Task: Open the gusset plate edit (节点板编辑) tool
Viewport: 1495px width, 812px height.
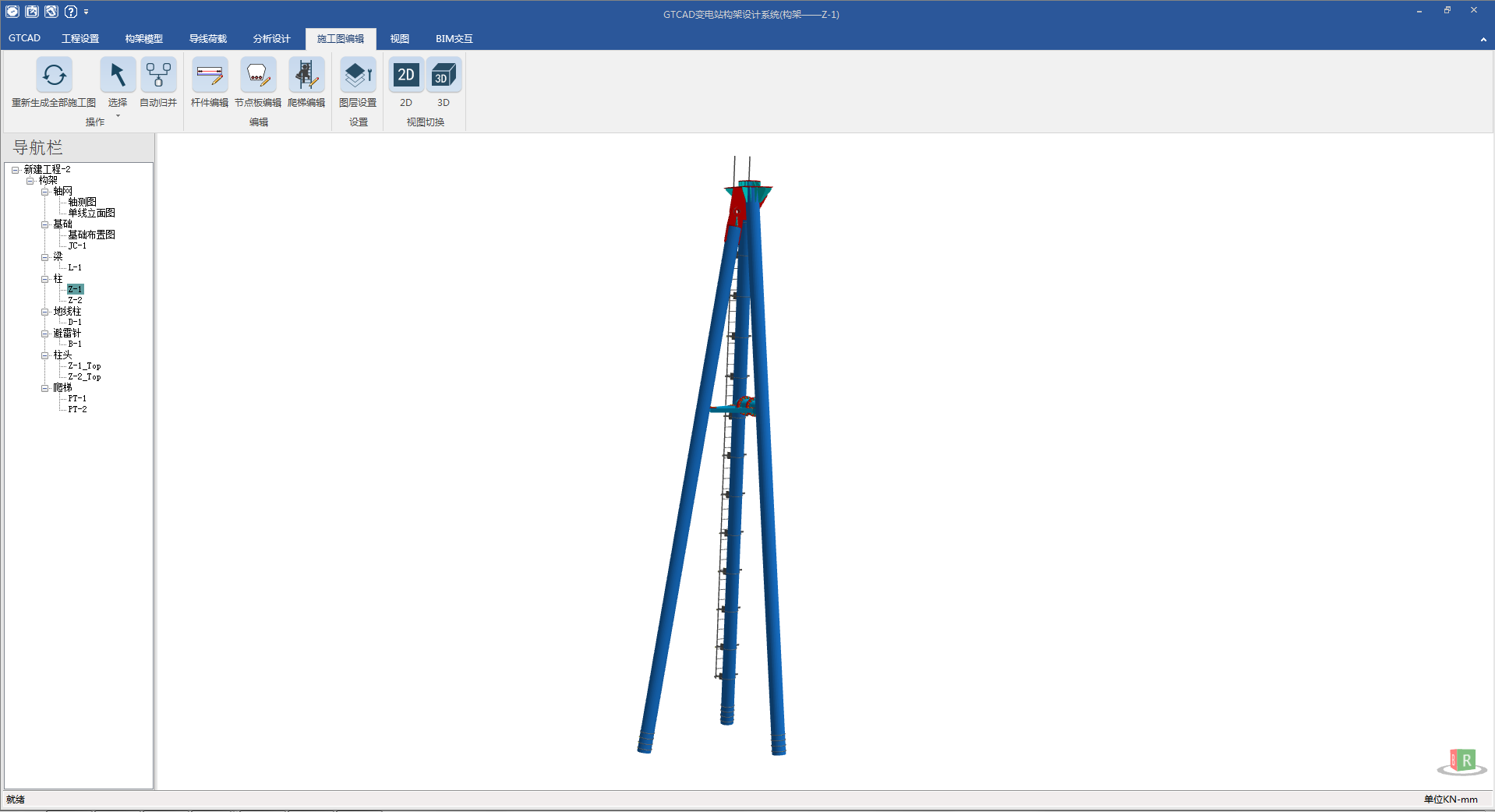Action: pyautogui.click(x=257, y=76)
